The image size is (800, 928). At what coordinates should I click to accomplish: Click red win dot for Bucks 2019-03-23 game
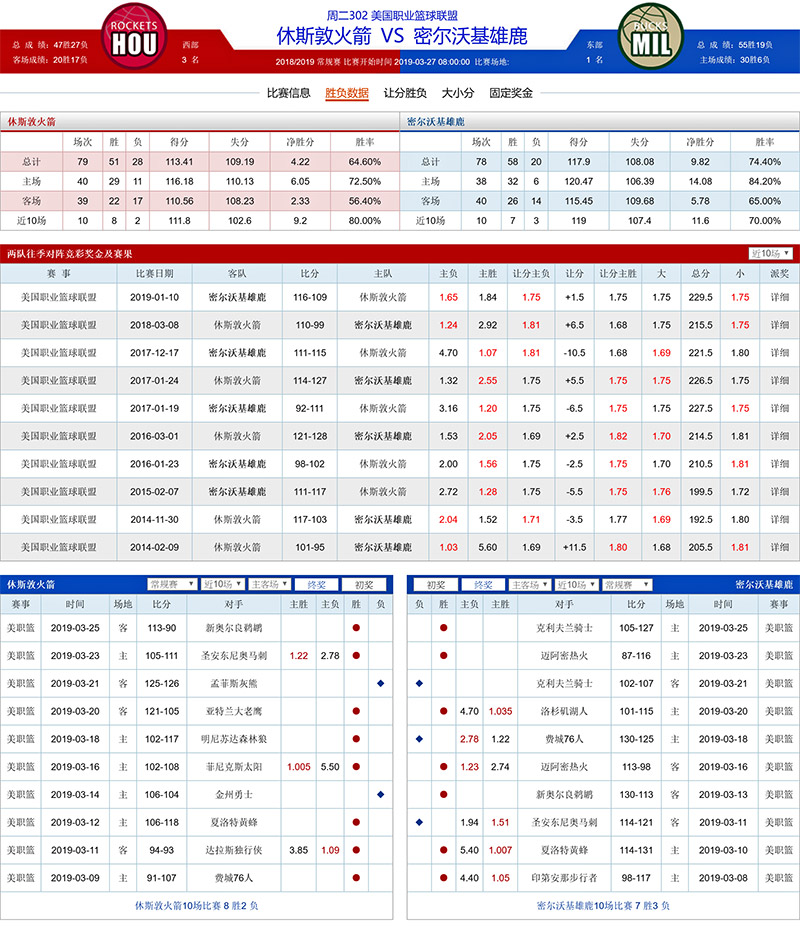tap(444, 656)
